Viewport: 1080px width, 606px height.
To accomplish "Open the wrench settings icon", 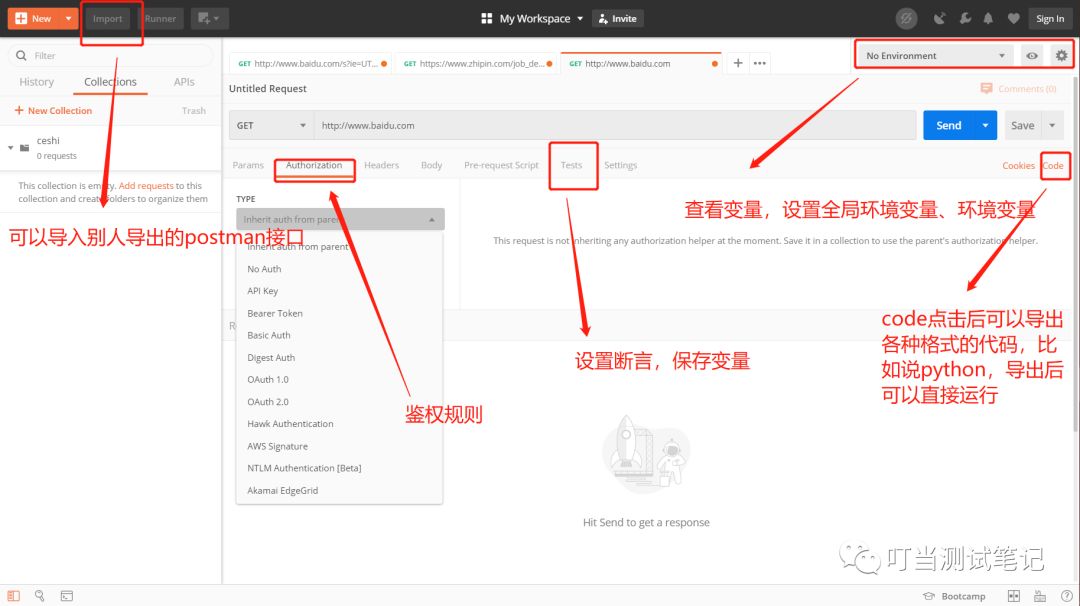I will click(965, 19).
